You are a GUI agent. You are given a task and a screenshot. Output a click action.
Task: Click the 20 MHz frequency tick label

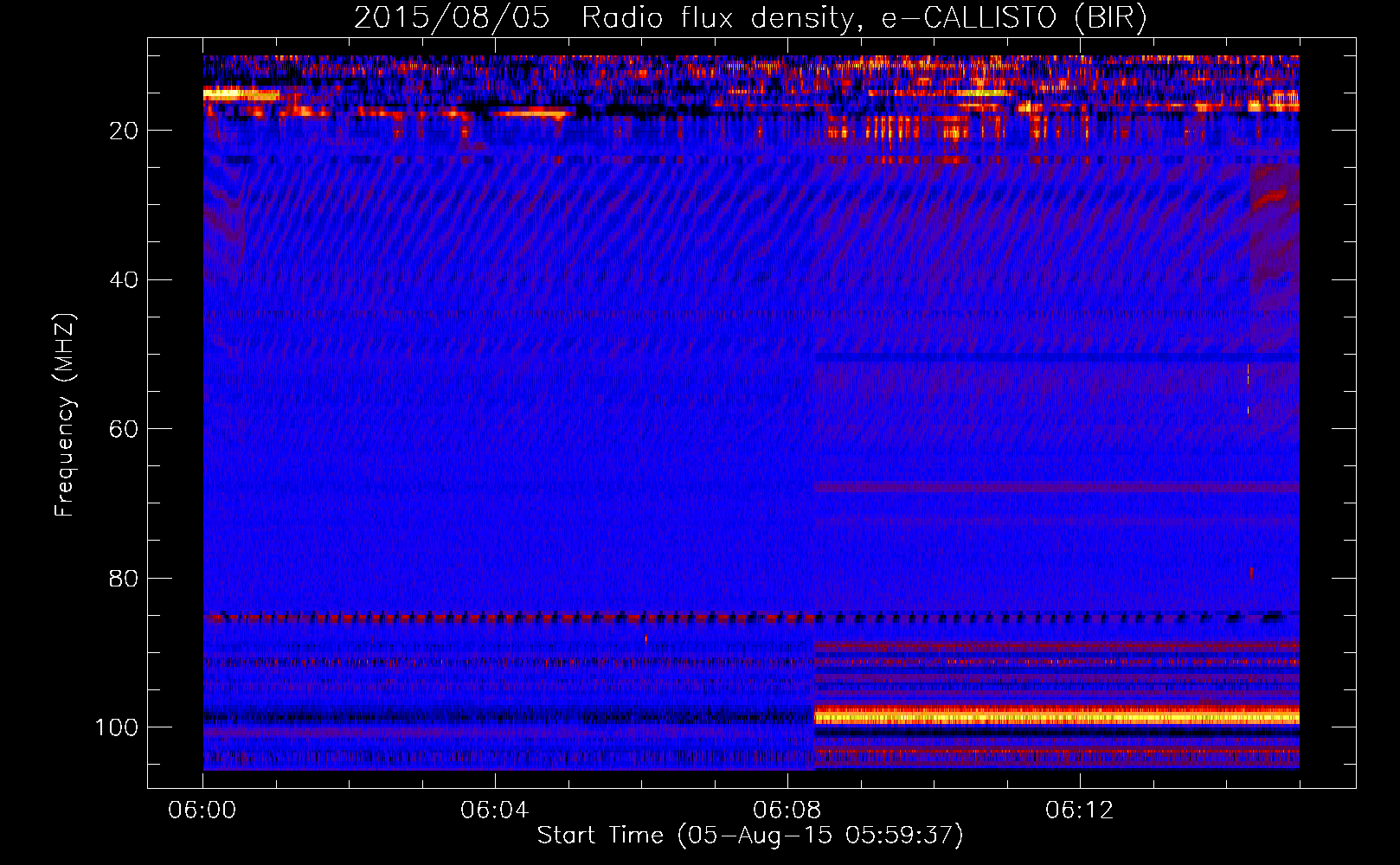(124, 131)
